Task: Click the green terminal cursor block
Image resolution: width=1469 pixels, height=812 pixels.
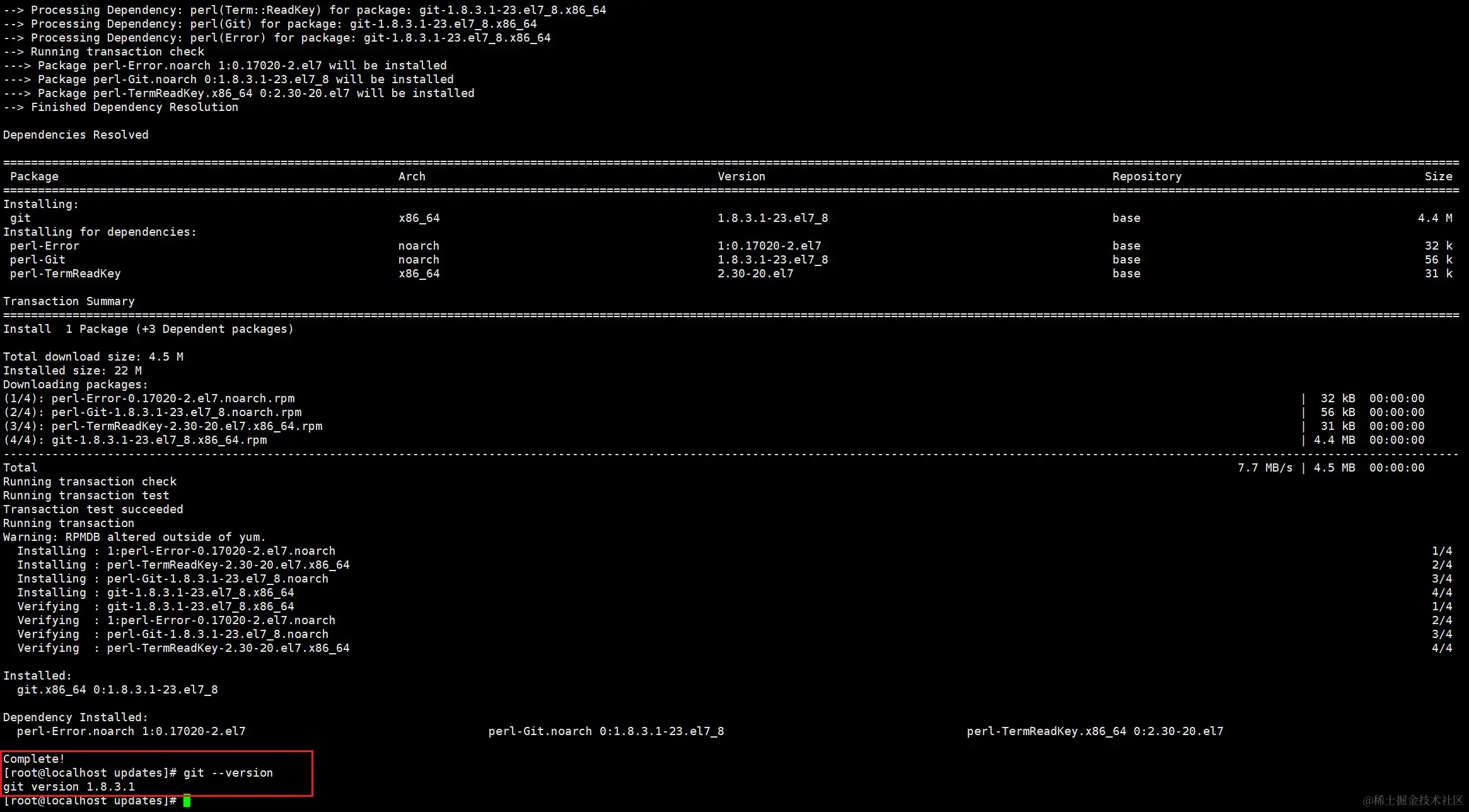Action: pyautogui.click(x=187, y=801)
